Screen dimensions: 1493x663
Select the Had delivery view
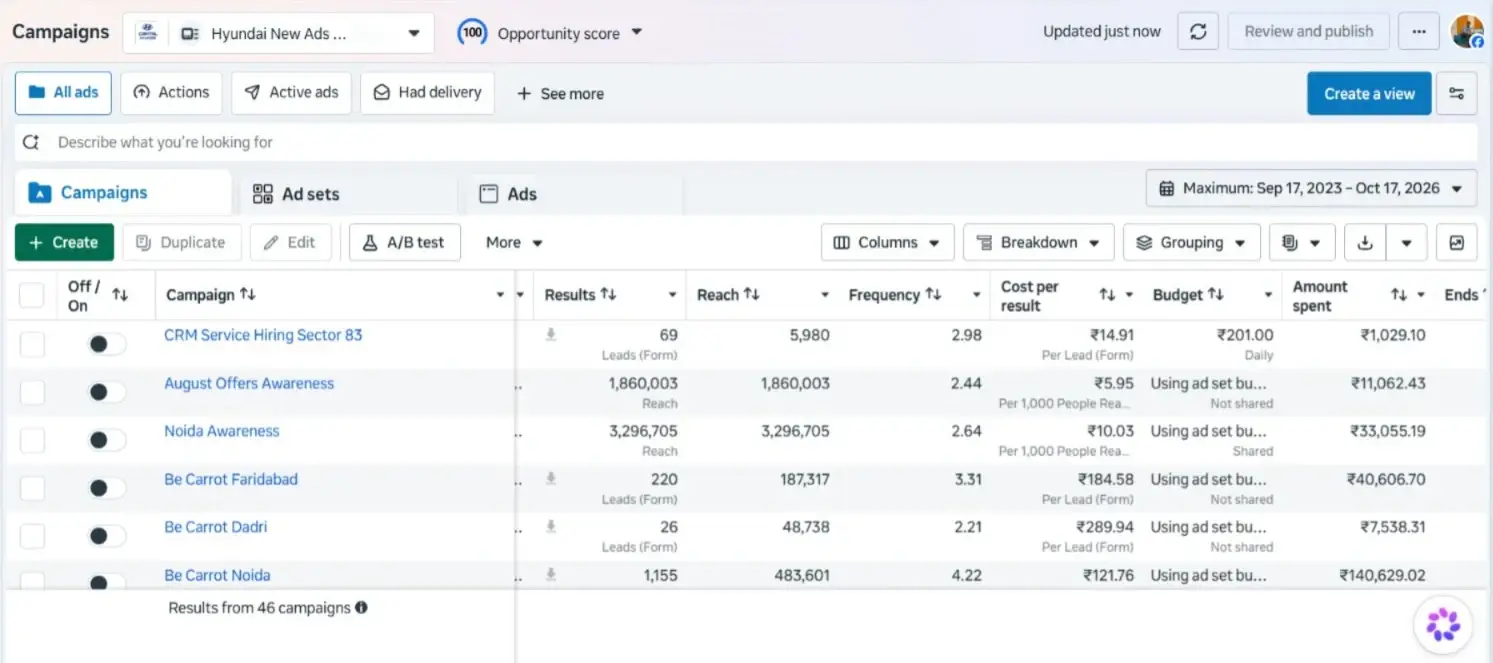coord(427,92)
